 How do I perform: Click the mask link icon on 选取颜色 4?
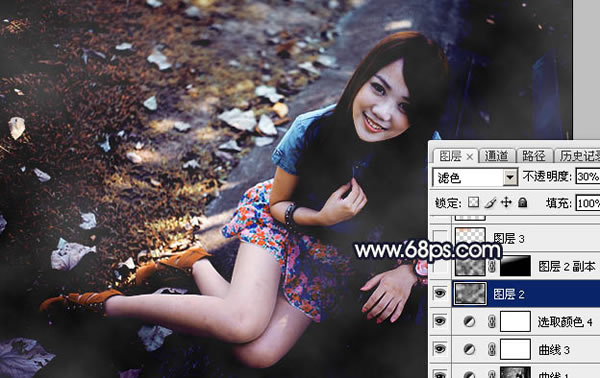pos(492,322)
